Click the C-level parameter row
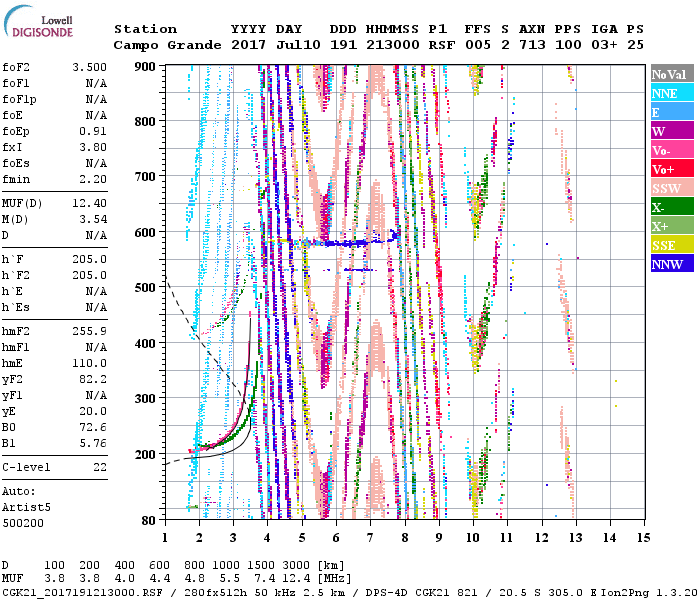The height and width of the screenshot is (600, 700). [55, 467]
